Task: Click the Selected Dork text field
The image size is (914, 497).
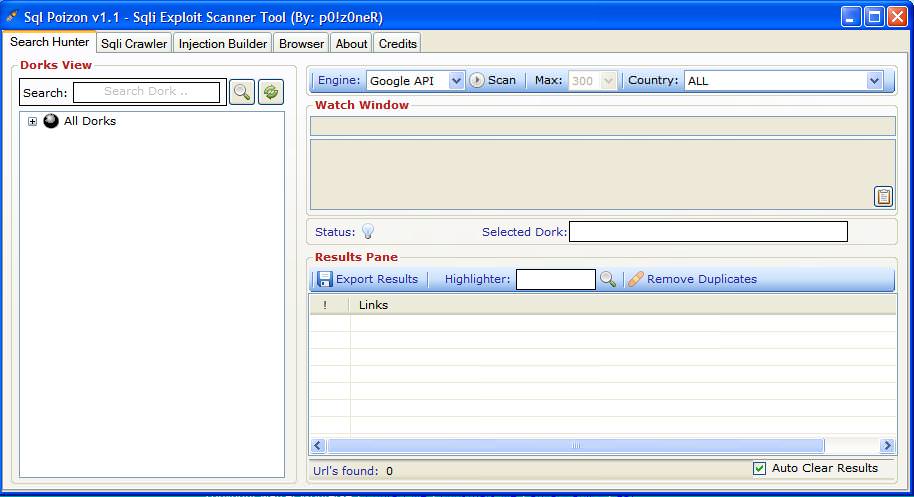Action: pos(708,231)
